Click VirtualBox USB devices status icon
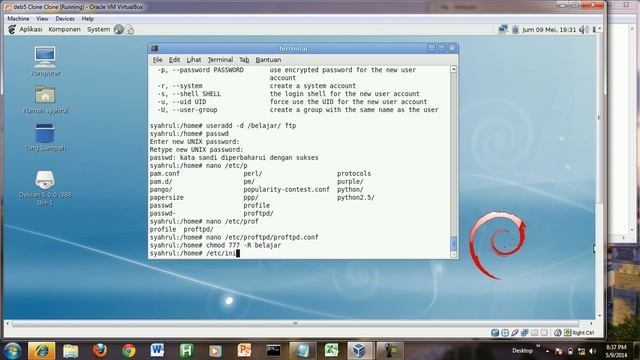 pyautogui.click(x=514, y=333)
